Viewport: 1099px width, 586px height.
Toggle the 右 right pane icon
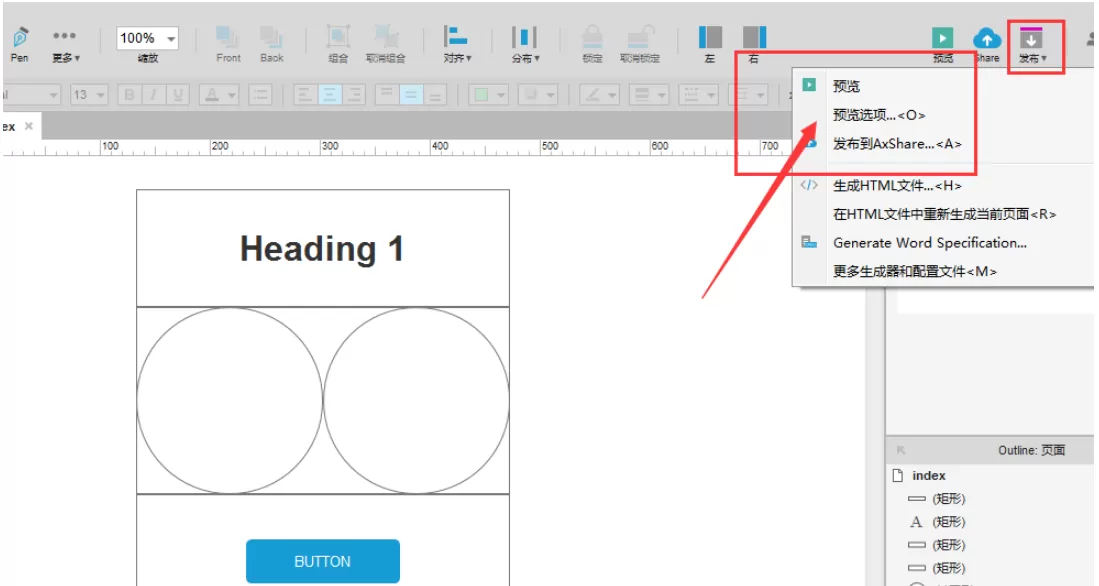(754, 36)
